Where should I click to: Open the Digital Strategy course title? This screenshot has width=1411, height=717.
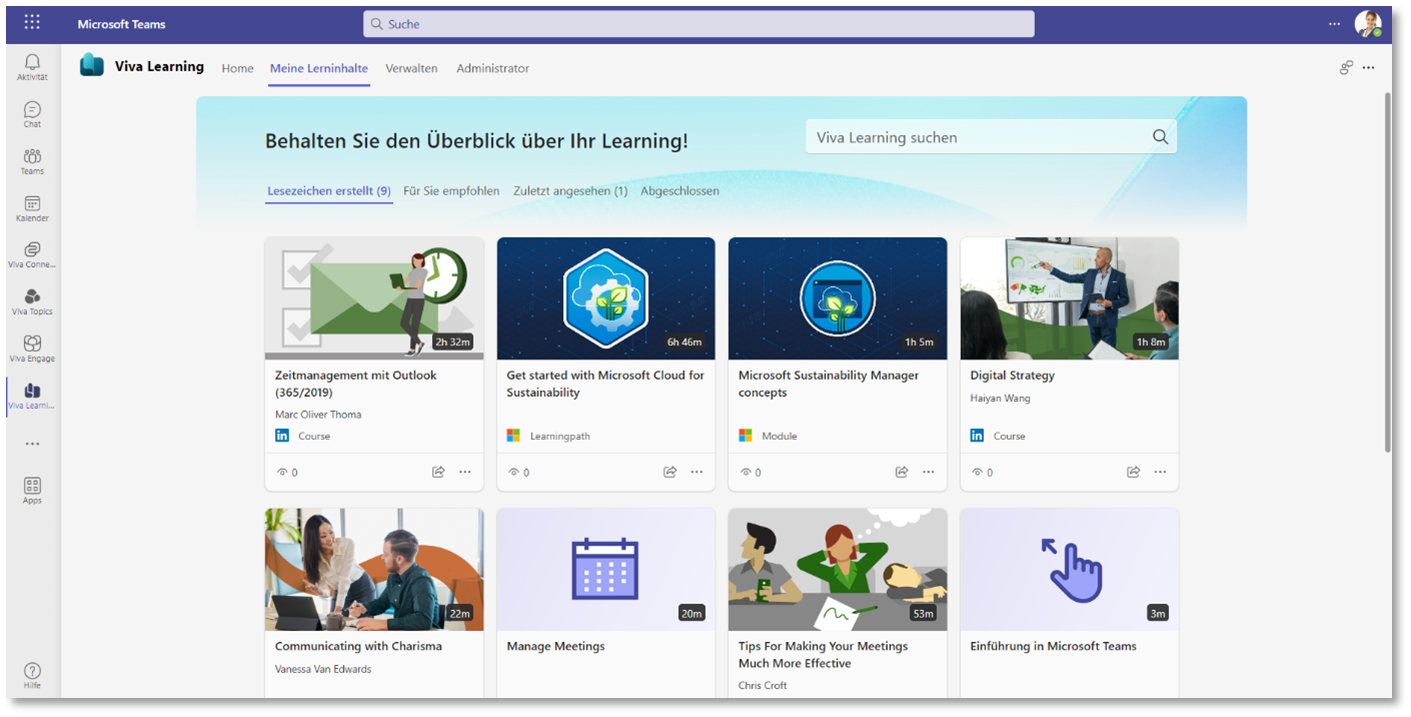click(1012, 376)
